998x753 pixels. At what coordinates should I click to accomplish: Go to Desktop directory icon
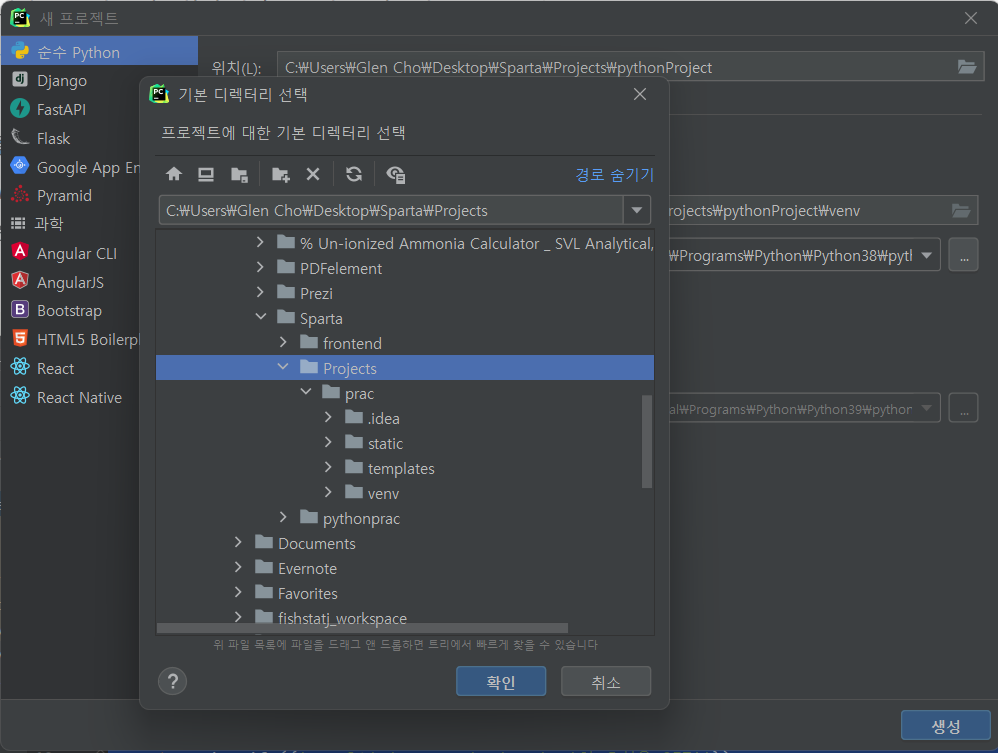click(206, 174)
